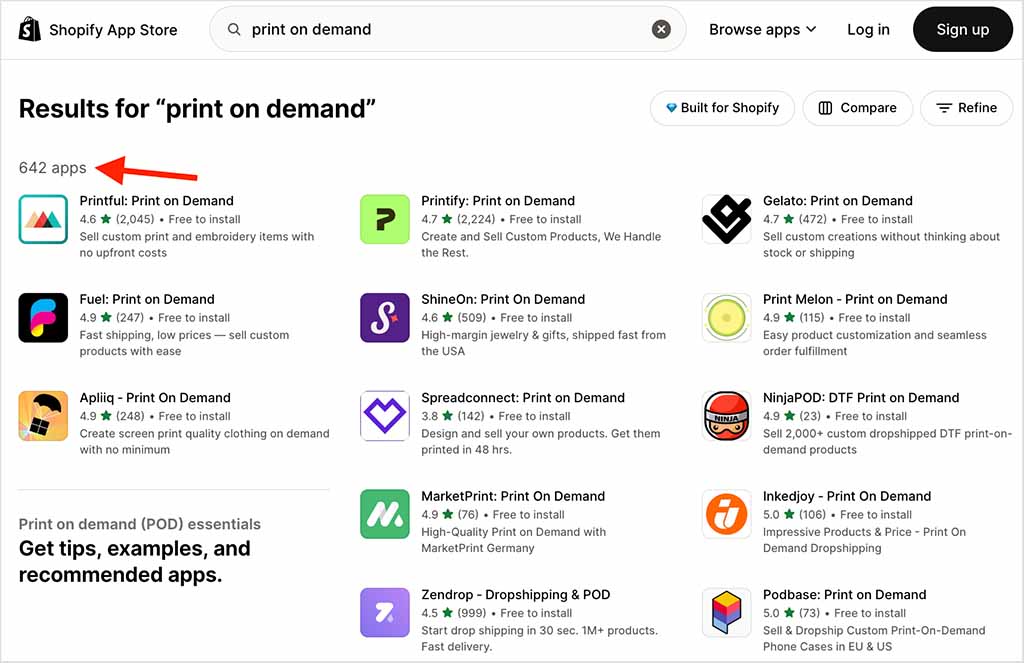Open 'MarketPrint: Print On Demand' title link
This screenshot has height=663, width=1024.
pyautogui.click(x=513, y=496)
